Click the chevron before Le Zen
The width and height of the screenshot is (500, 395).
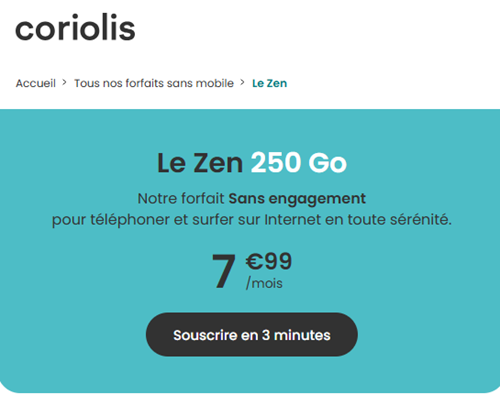[242, 82]
